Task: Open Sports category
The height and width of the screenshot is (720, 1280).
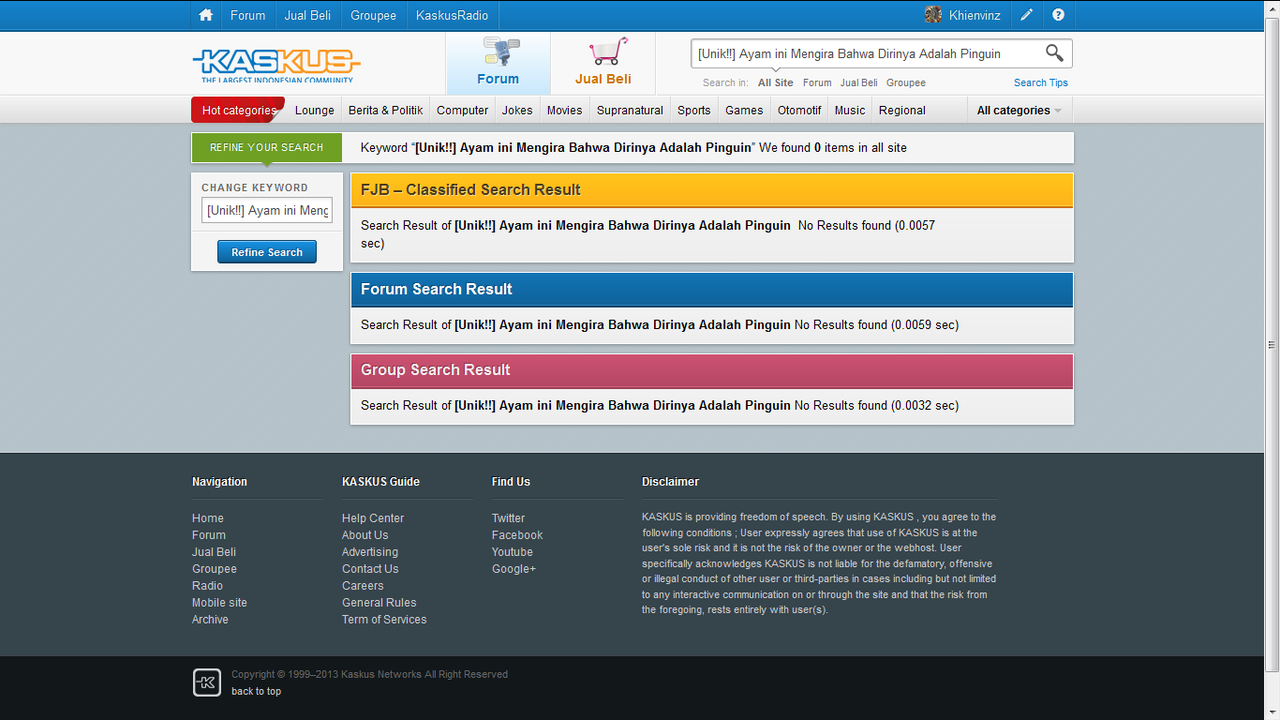Action: coord(694,110)
